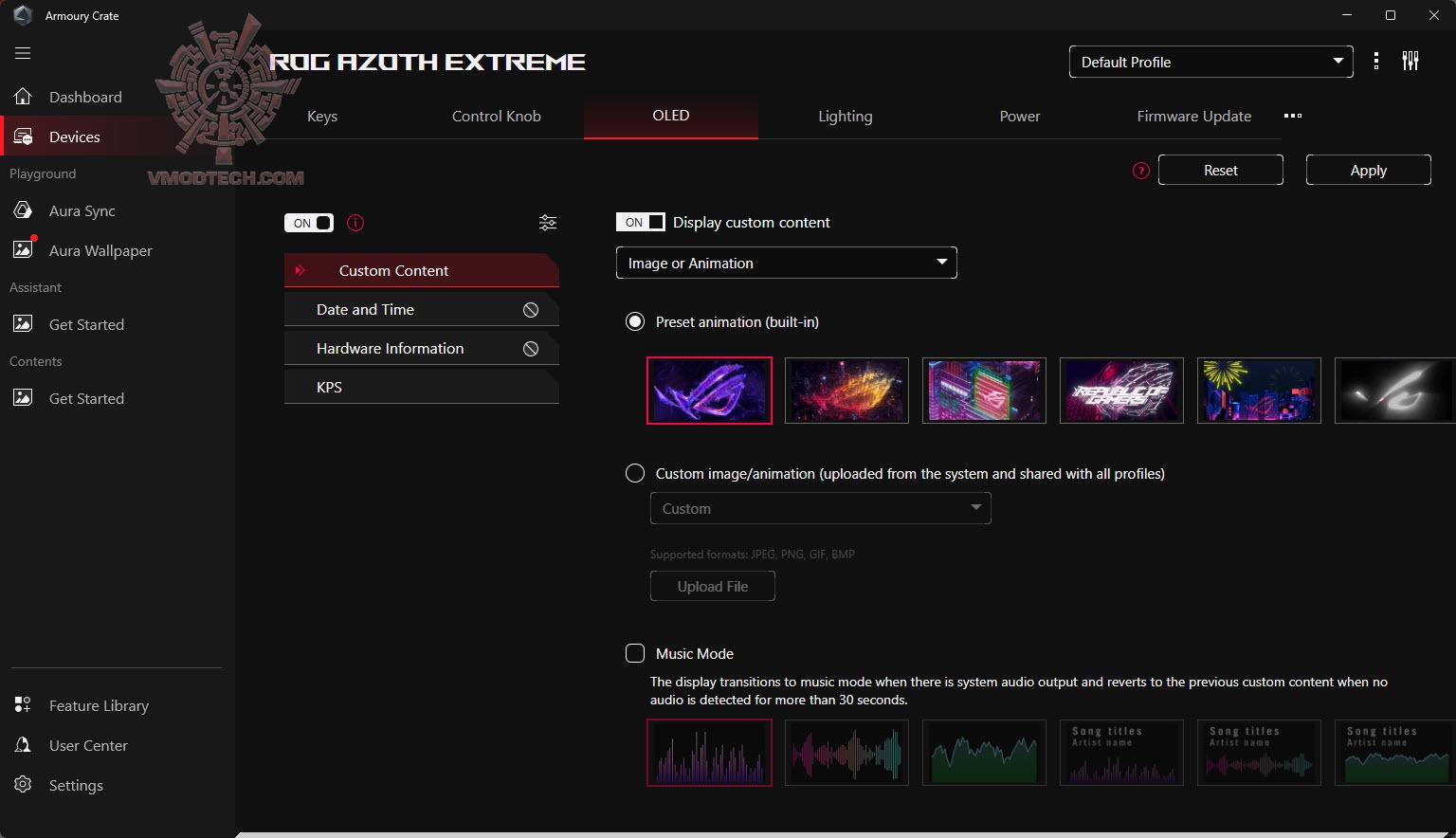1456x838 pixels.
Task: Show more tabs via ellipsis icon
Action: point(1293,116)
